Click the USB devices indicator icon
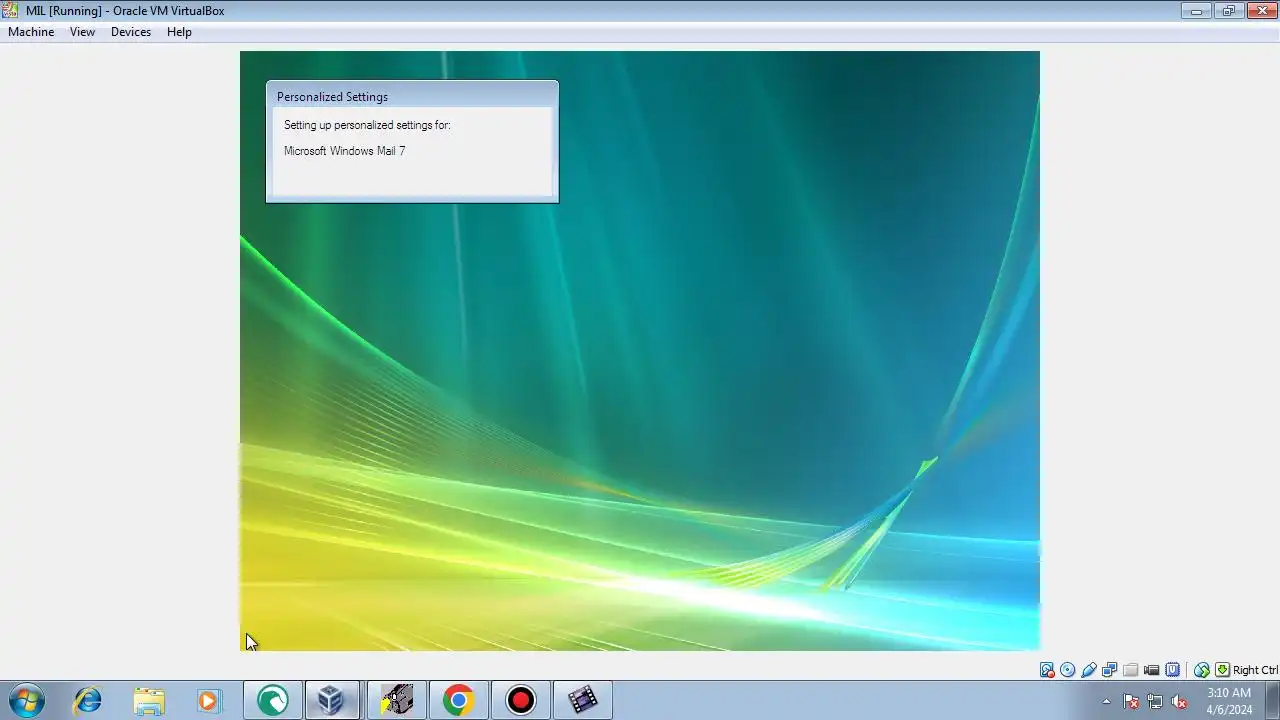The height and width of the screenshot is (720, 1280). point(1089,670)
